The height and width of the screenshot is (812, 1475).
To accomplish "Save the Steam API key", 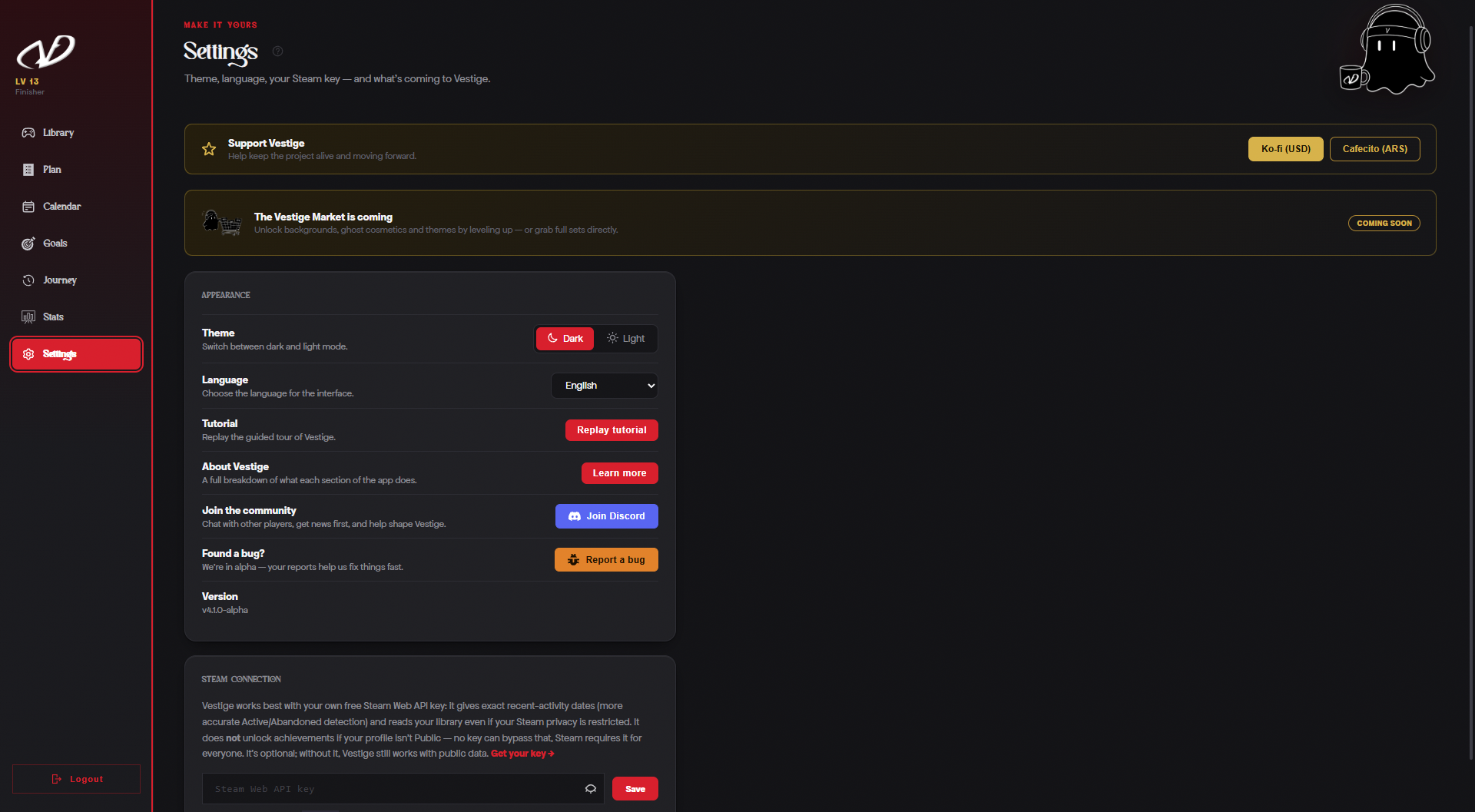I will (635, 789).
